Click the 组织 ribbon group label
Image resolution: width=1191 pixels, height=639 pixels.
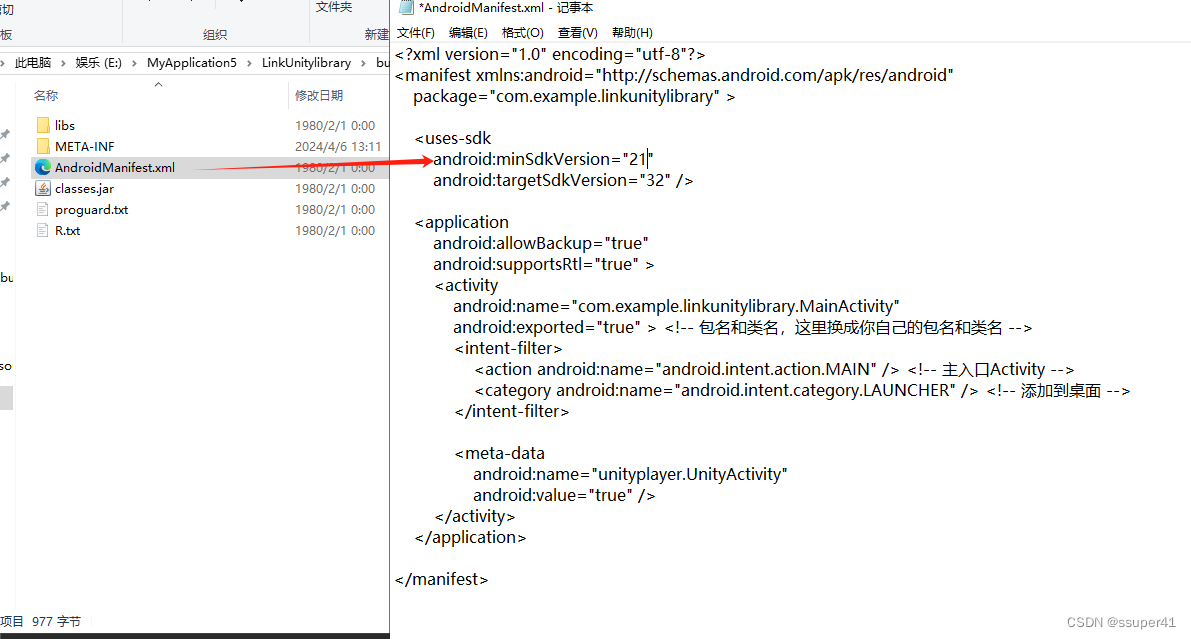(215, 34)
